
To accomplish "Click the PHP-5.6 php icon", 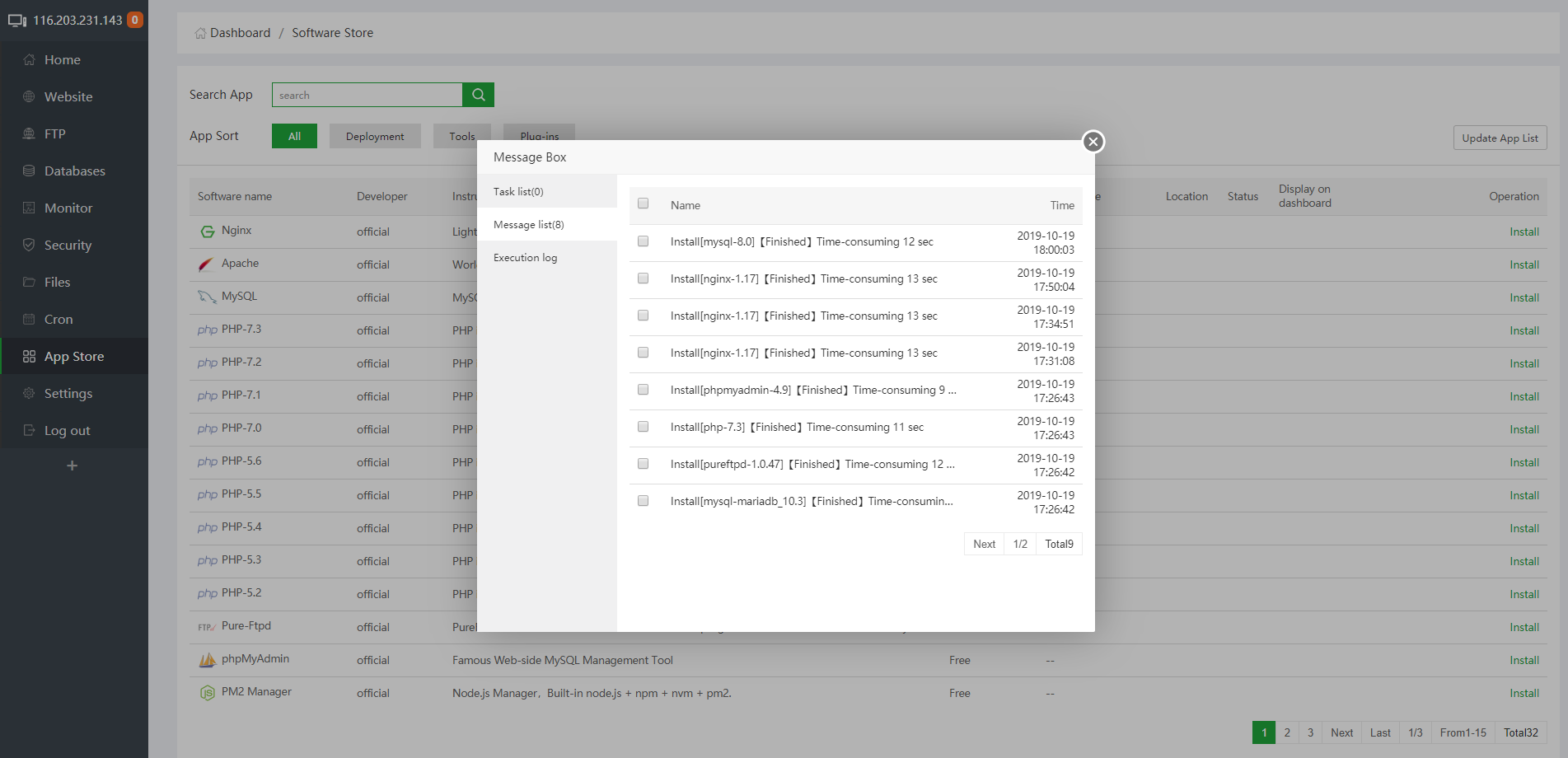I will 208,462.
